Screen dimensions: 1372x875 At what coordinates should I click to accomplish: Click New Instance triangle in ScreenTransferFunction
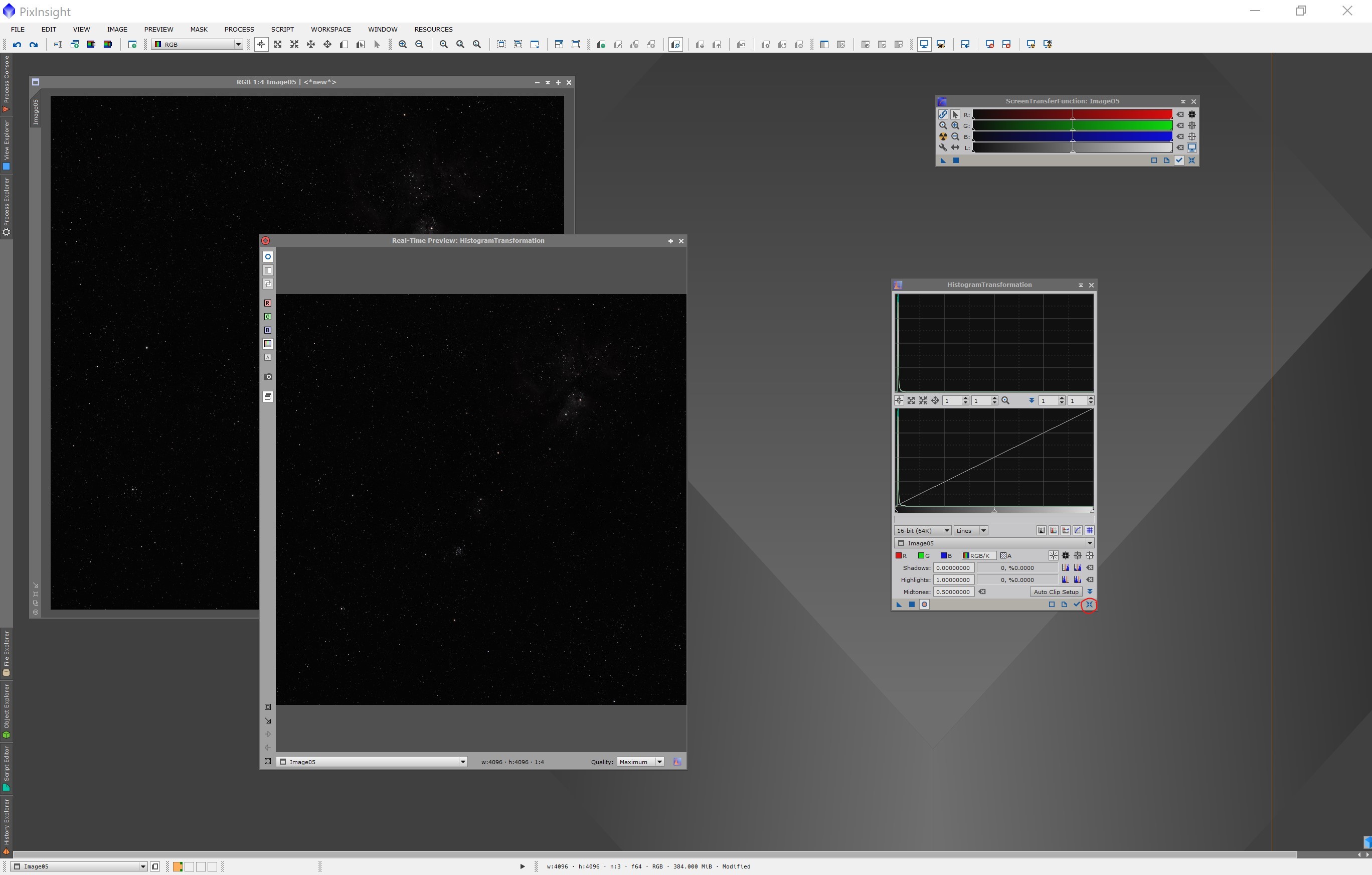943,161
